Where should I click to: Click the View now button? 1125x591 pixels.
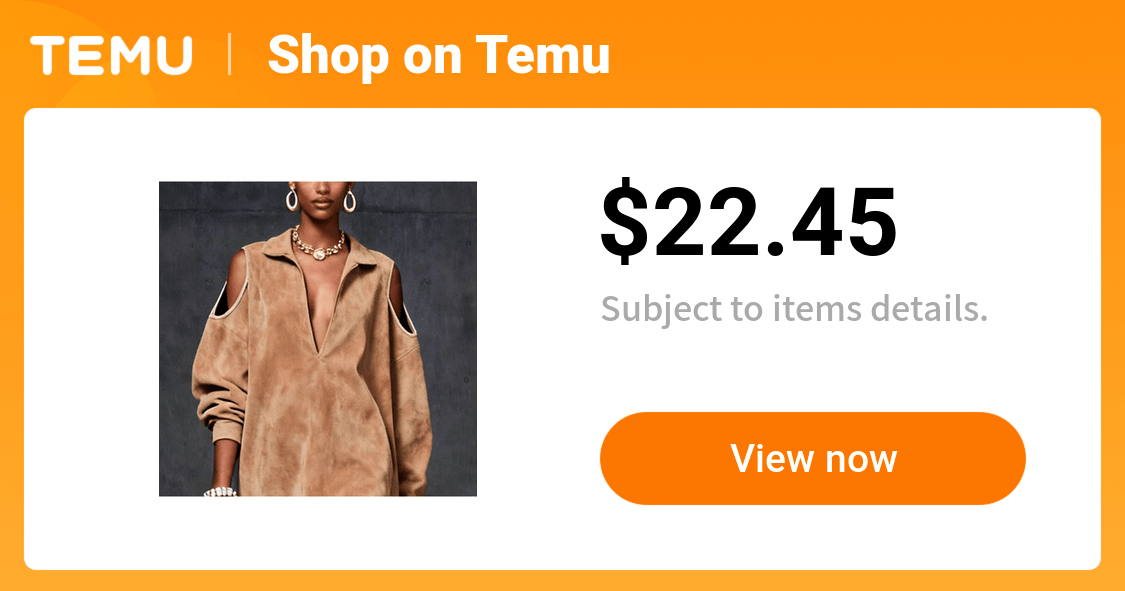coord(813,458)
